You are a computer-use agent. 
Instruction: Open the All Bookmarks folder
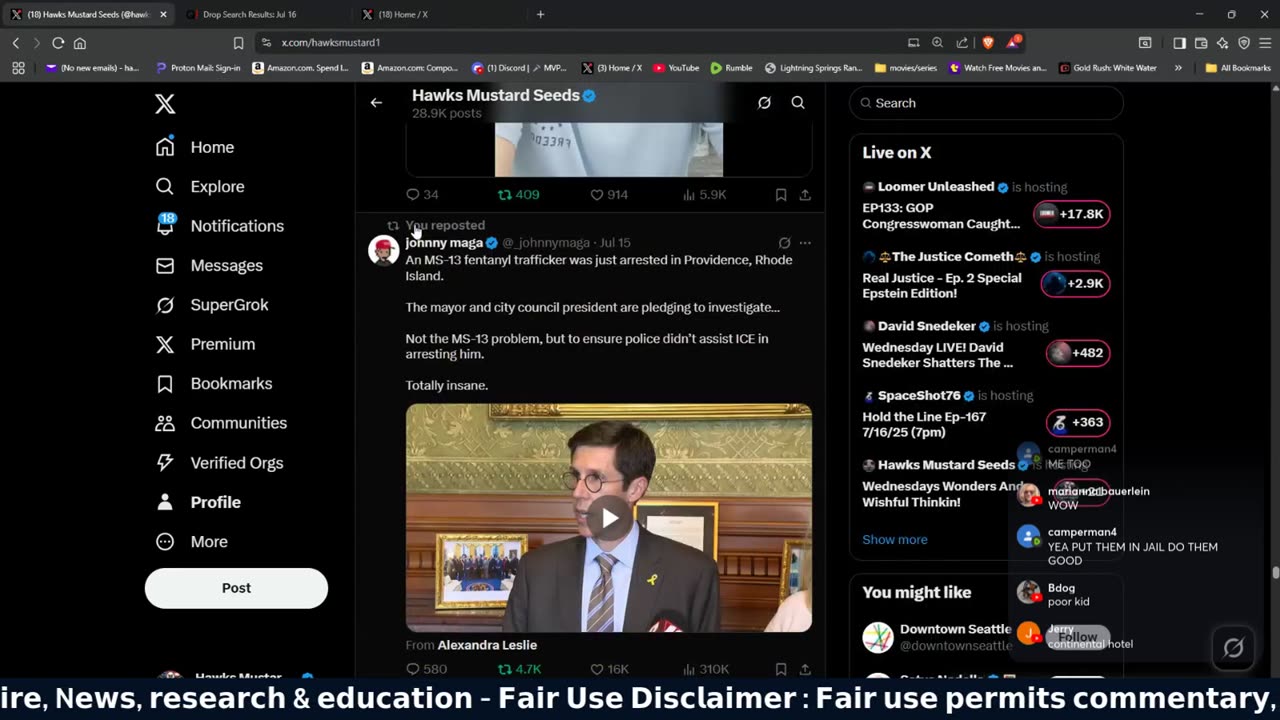(x=1238, y=68)
